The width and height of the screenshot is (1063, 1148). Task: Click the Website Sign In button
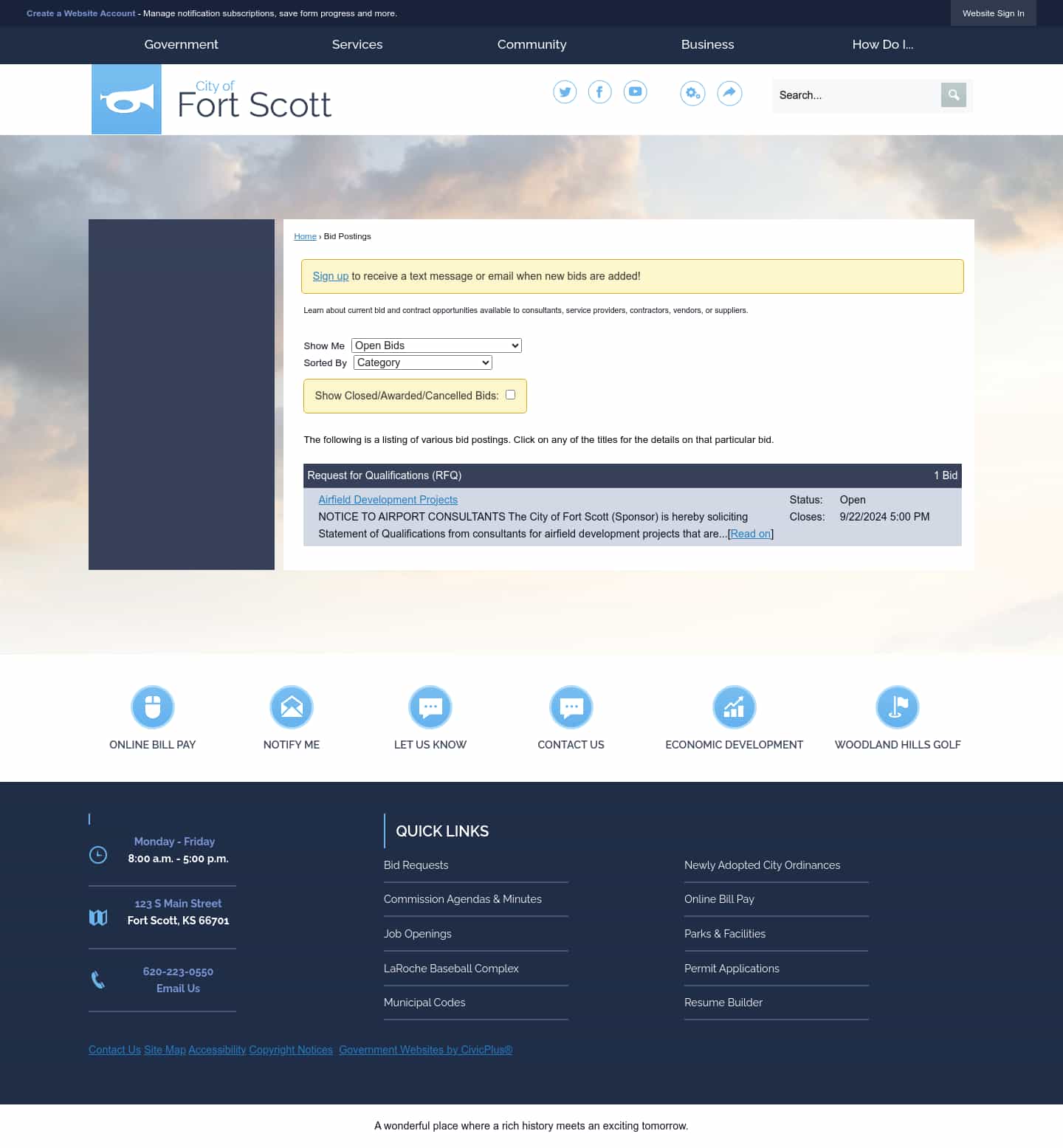coord(994,13)
